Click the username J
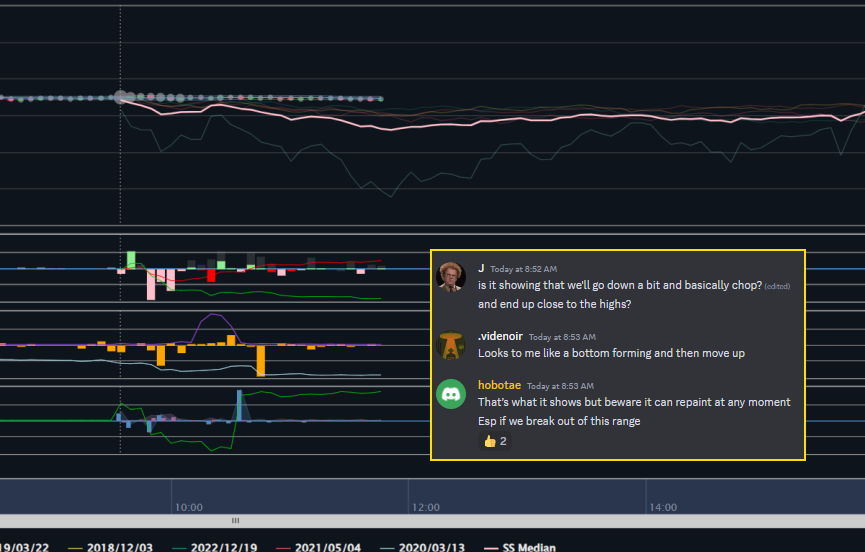The image size is (865, 552). [481, 269]
